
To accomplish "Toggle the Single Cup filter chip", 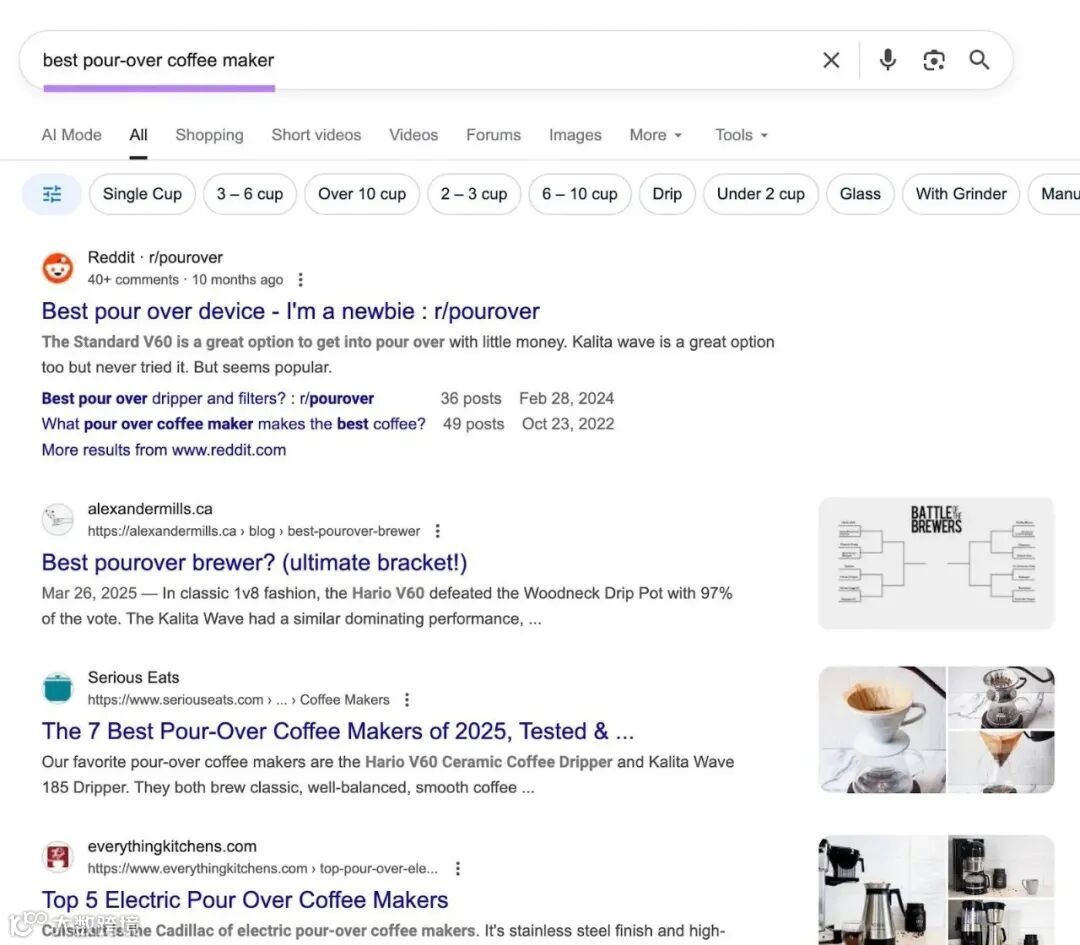I will click(x=143, y=194).
